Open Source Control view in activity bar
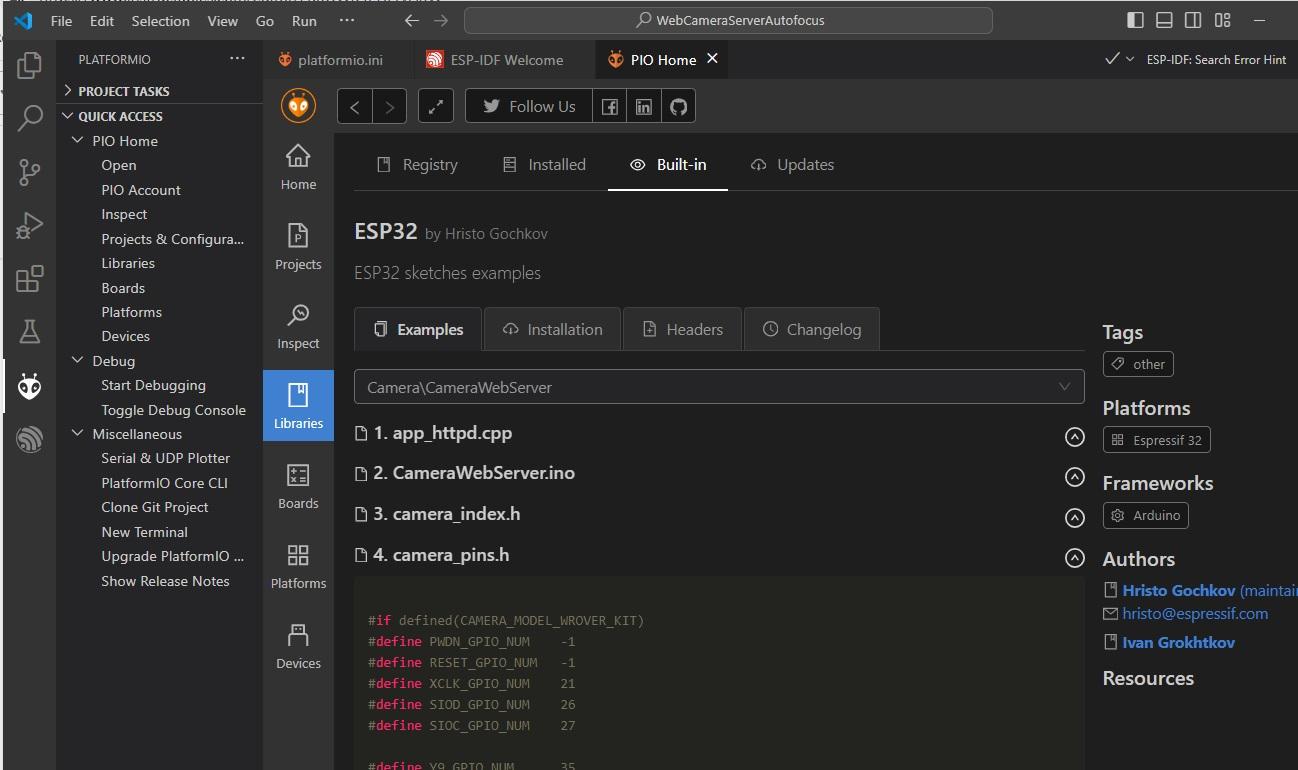 (x=29, y=172)
